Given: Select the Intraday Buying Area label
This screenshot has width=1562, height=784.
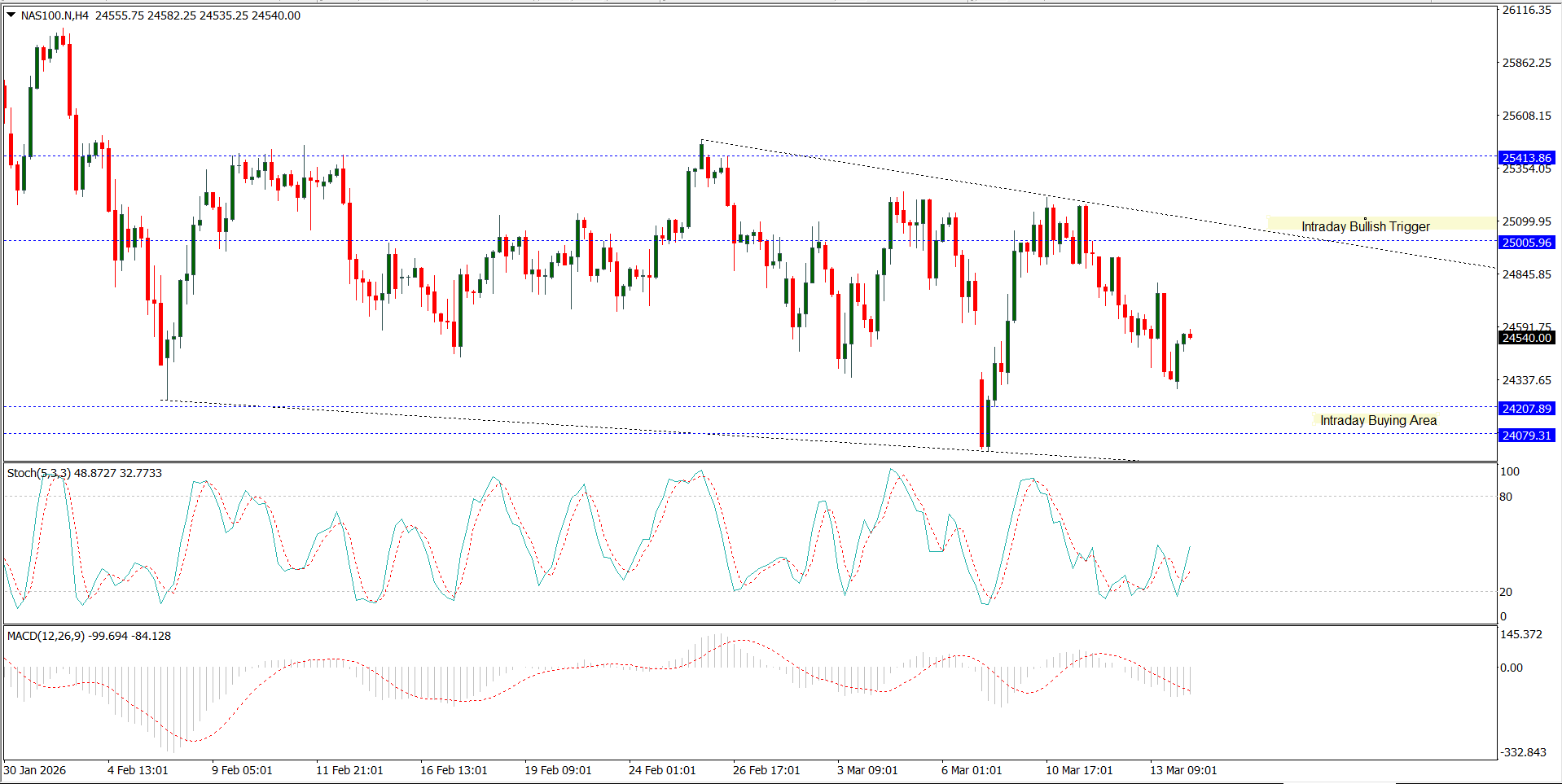Looking at the screenshot, I should [1377, 420].
